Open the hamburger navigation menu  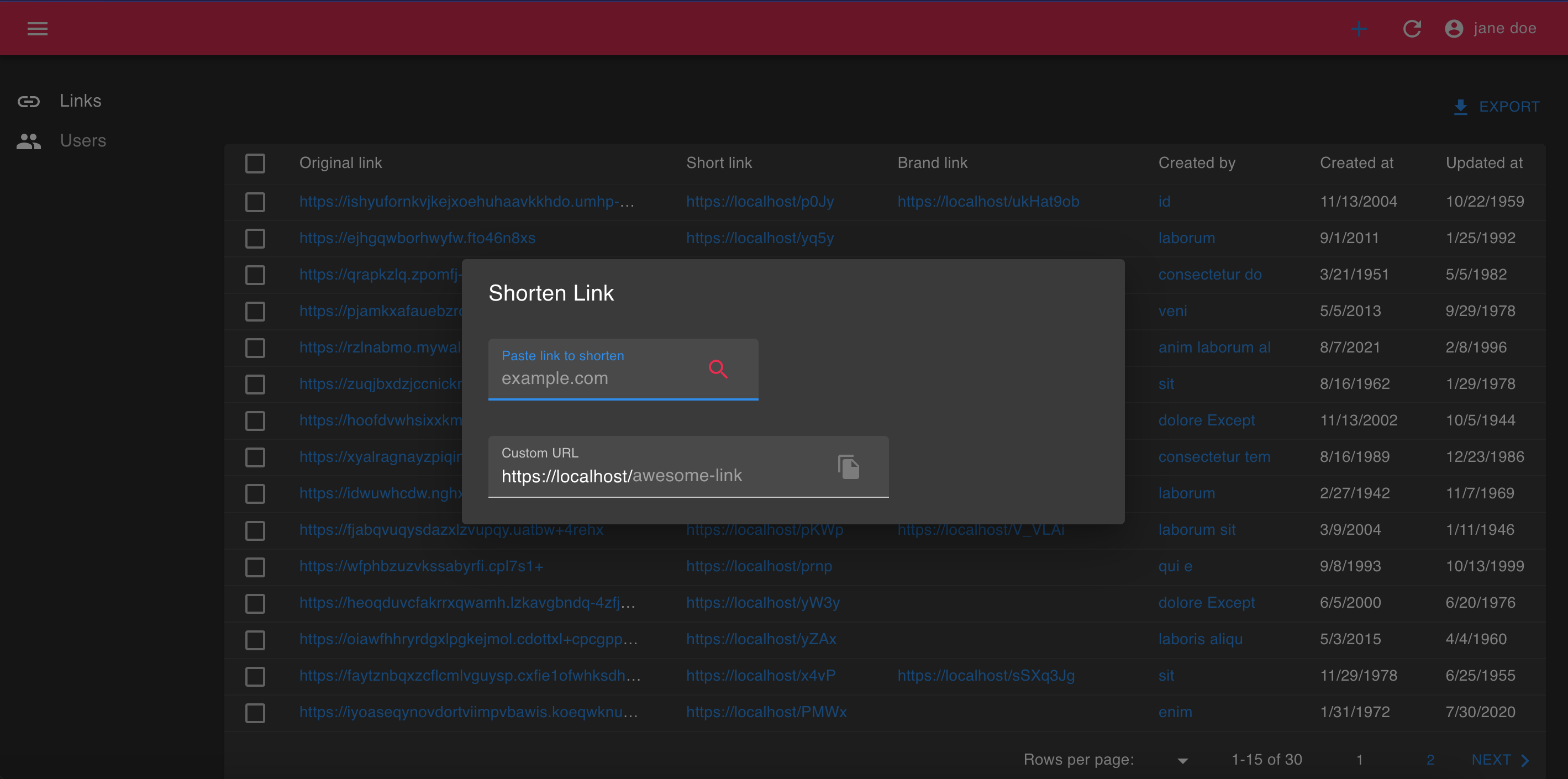point(36,29)
